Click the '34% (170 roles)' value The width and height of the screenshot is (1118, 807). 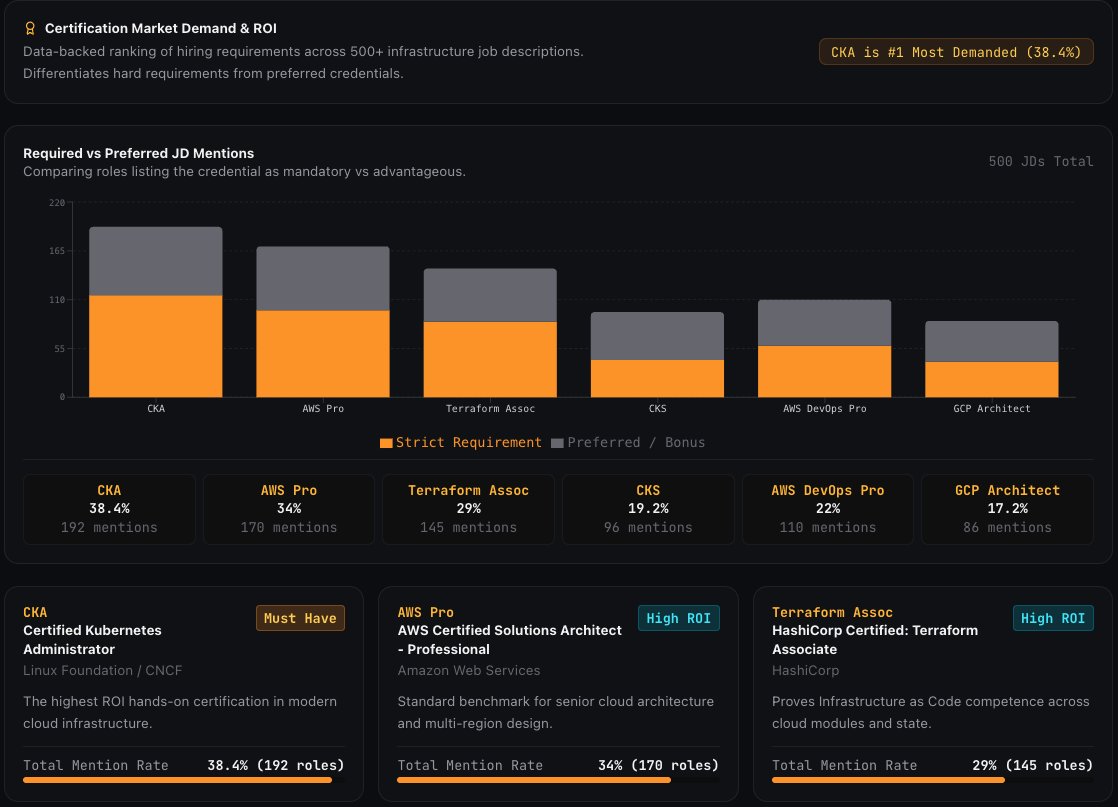[x=658, y=765]
